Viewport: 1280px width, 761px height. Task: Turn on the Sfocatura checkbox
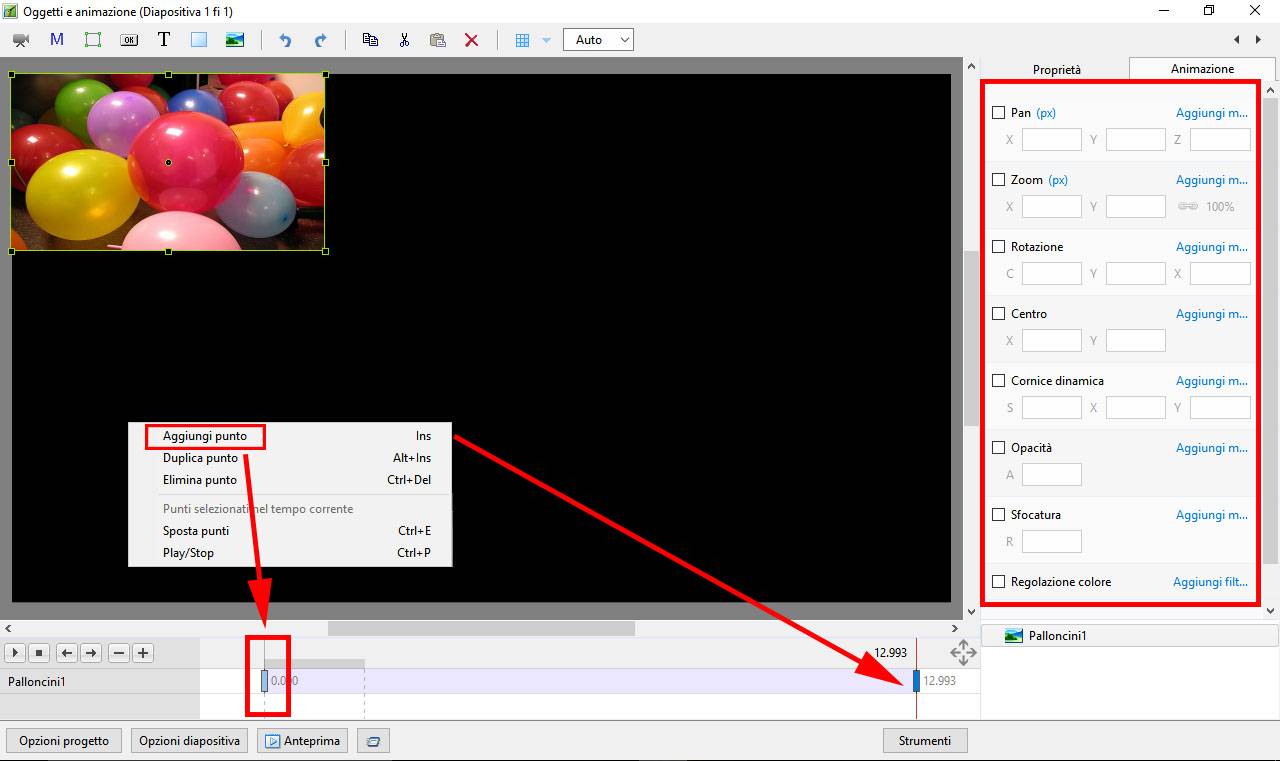998,515
